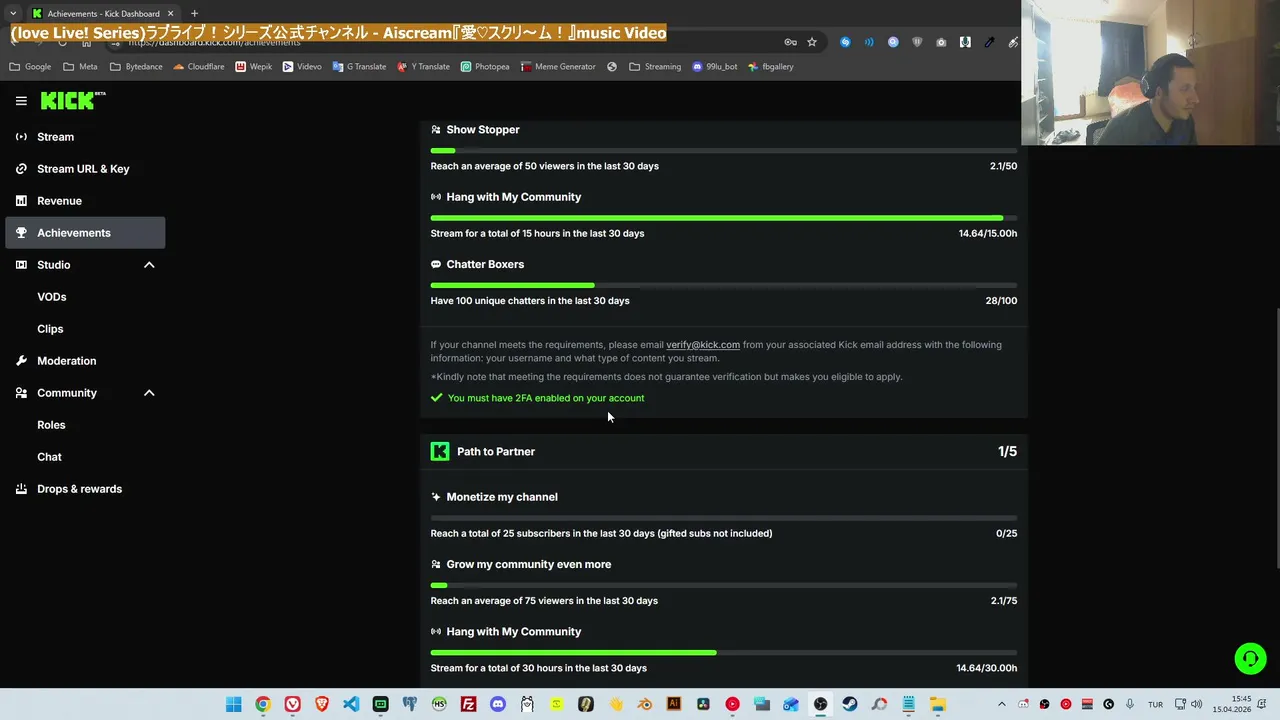Click the 28/100 unique chatters value
The width and height of the screenshot is (1280, 720).
(x=1001, y=301)
